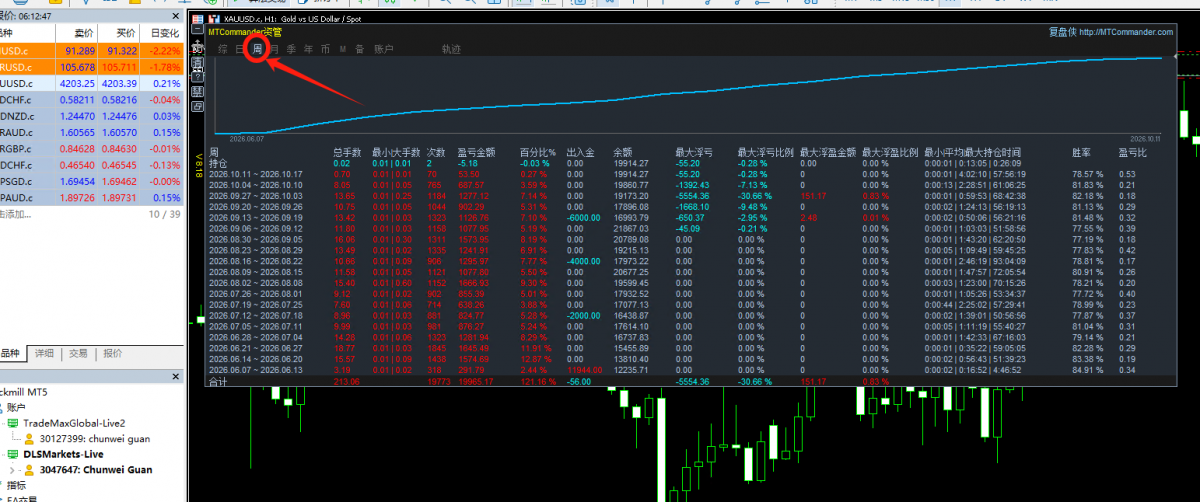Close the navigator panel with the X

coord(175,376)
